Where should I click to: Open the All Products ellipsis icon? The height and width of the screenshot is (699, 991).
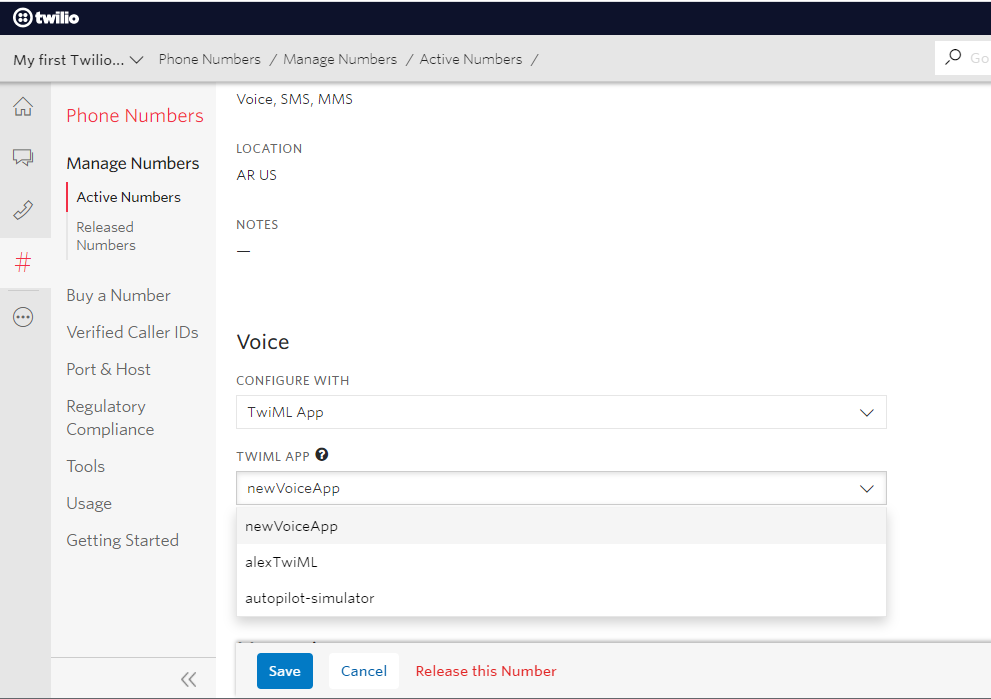(23, 317)
